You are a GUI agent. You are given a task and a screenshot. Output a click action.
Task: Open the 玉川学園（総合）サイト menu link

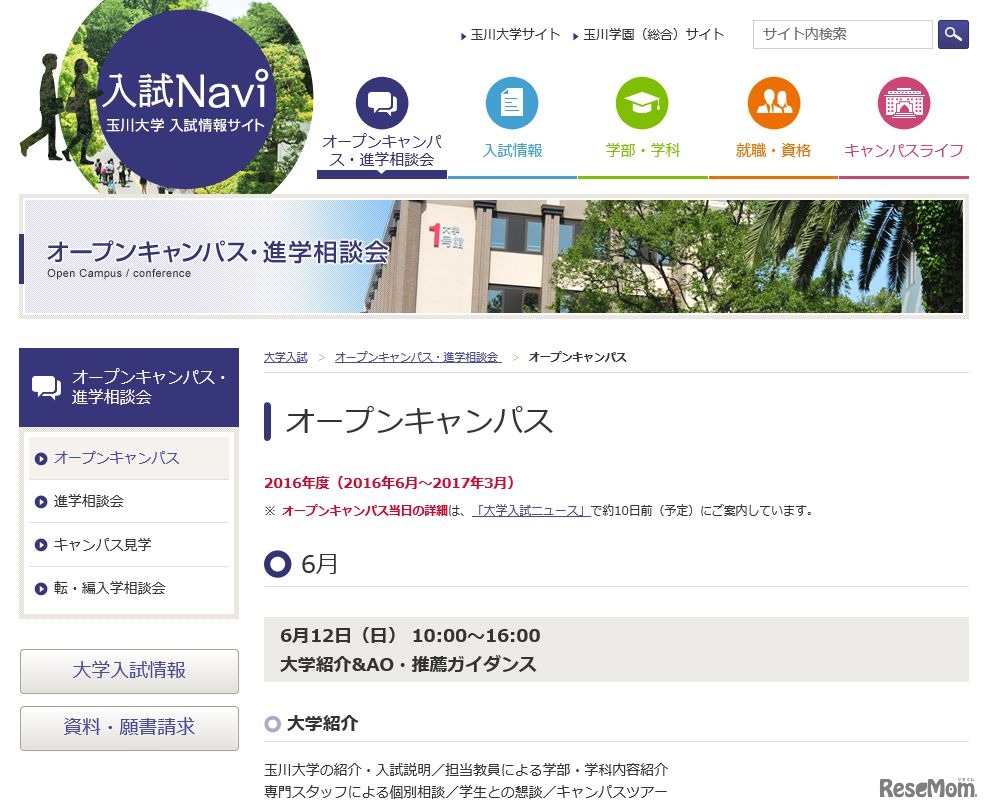(x=649, y=33)
